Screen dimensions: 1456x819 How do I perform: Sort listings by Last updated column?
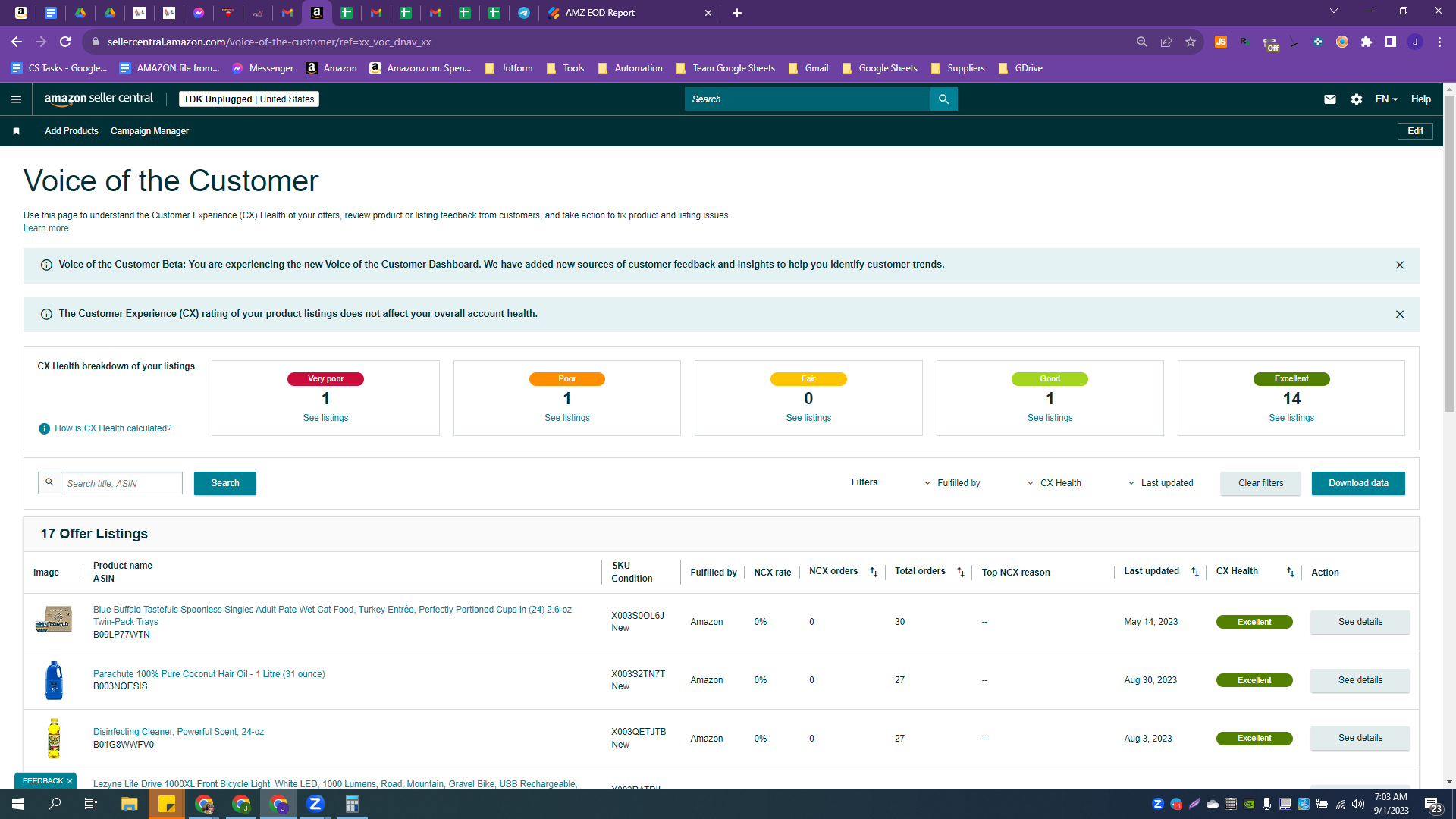tap(1195, 573)
